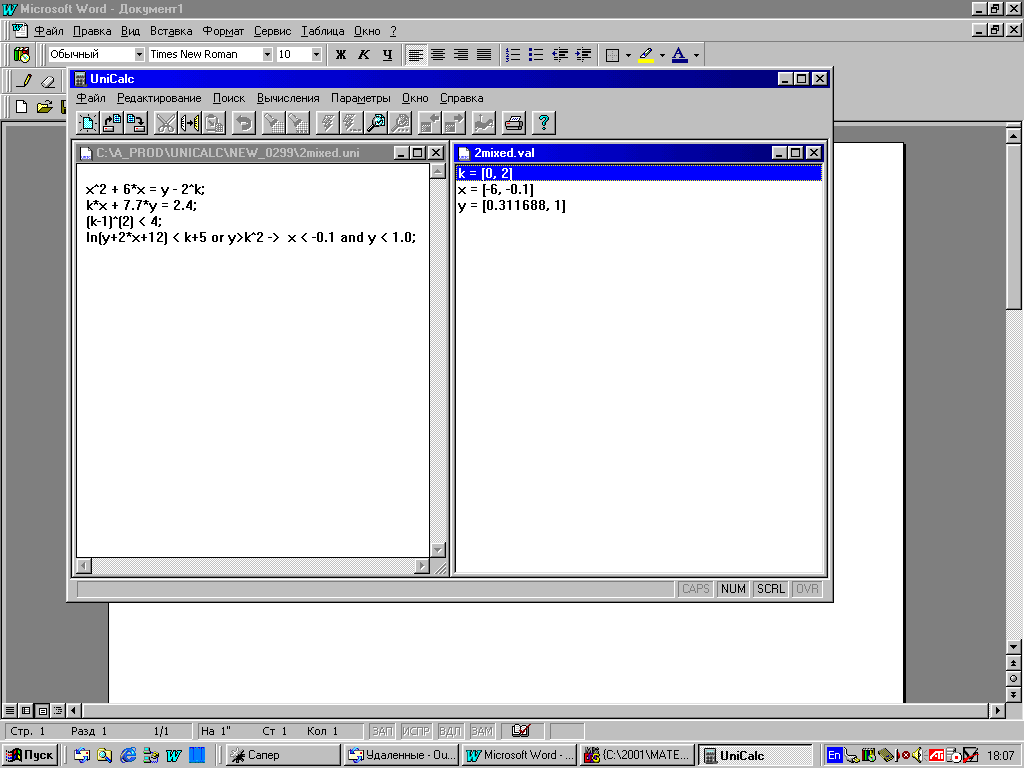Click the undo arrow icon in UniCalc
The width and height of the screenshot is (1024, 768).
[244, 123]
